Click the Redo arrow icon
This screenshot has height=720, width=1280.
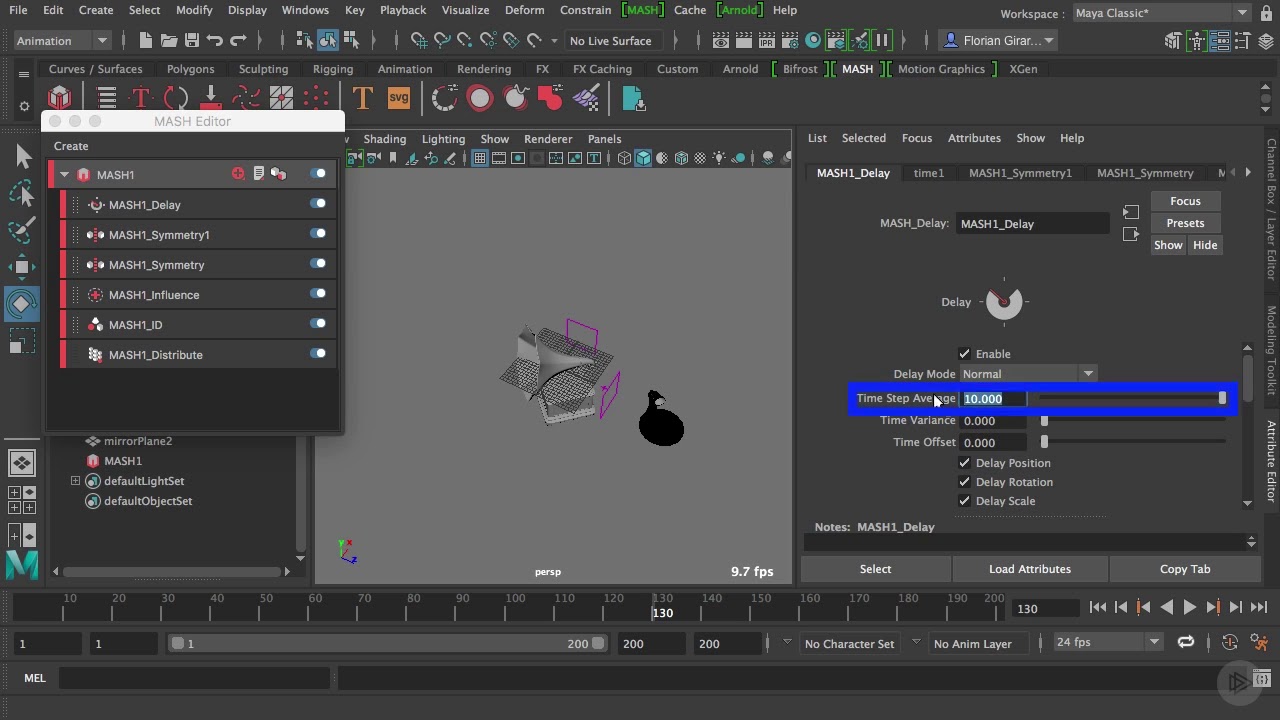tap(238, 41)
